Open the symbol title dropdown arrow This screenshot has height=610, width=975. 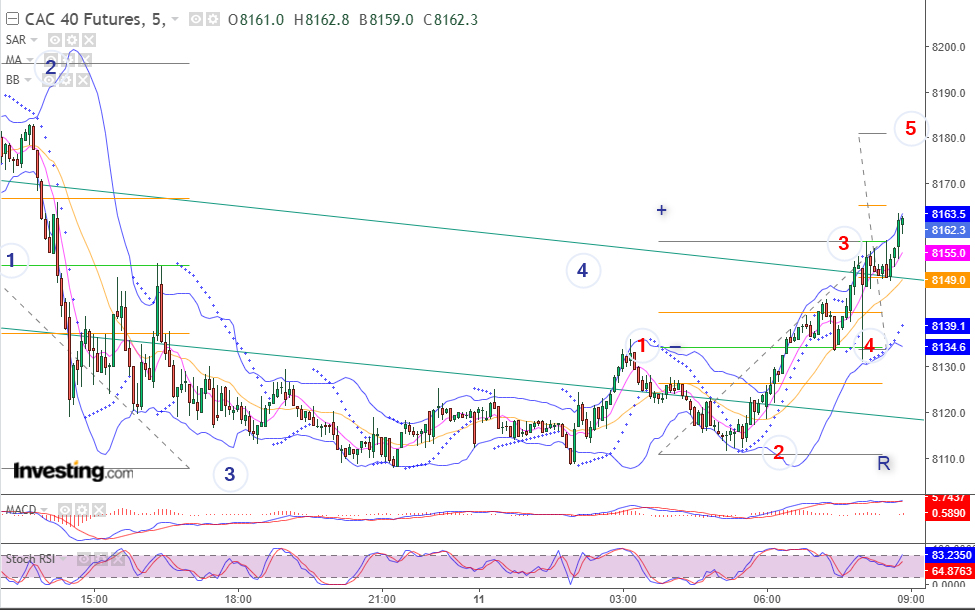click(x=175, y=20)
